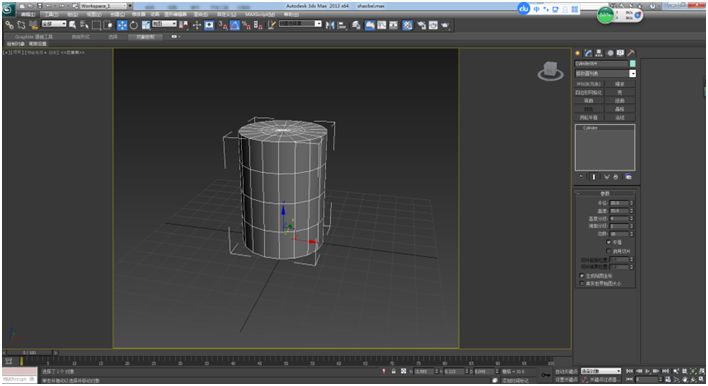708x386 pixels.
Task: Open the Named Selection Sets dropdown
Action: [x=300, y=23]
